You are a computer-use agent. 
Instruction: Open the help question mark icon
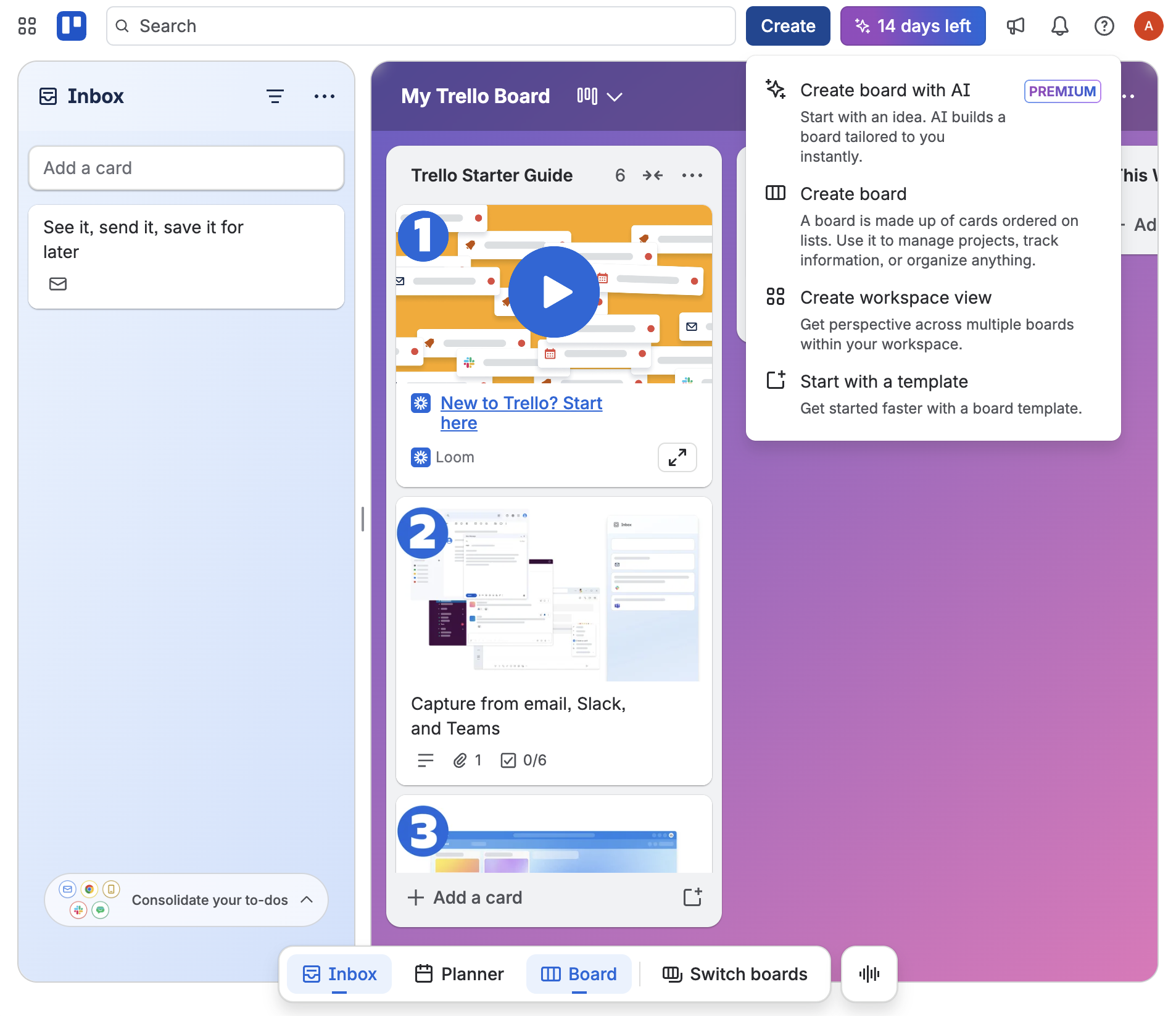pos(1104,26)
